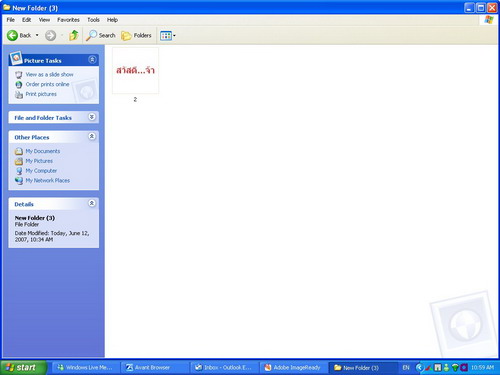This screenshot has height=375, width=500.
Task: Collapse the Details panel
Action: point(92,203)
